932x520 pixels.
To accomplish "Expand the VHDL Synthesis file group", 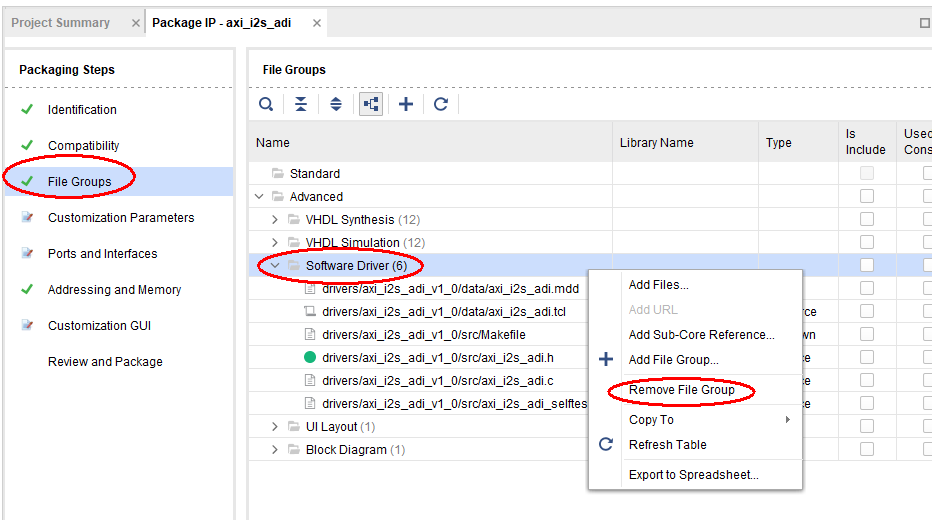I will pos(276,219).
